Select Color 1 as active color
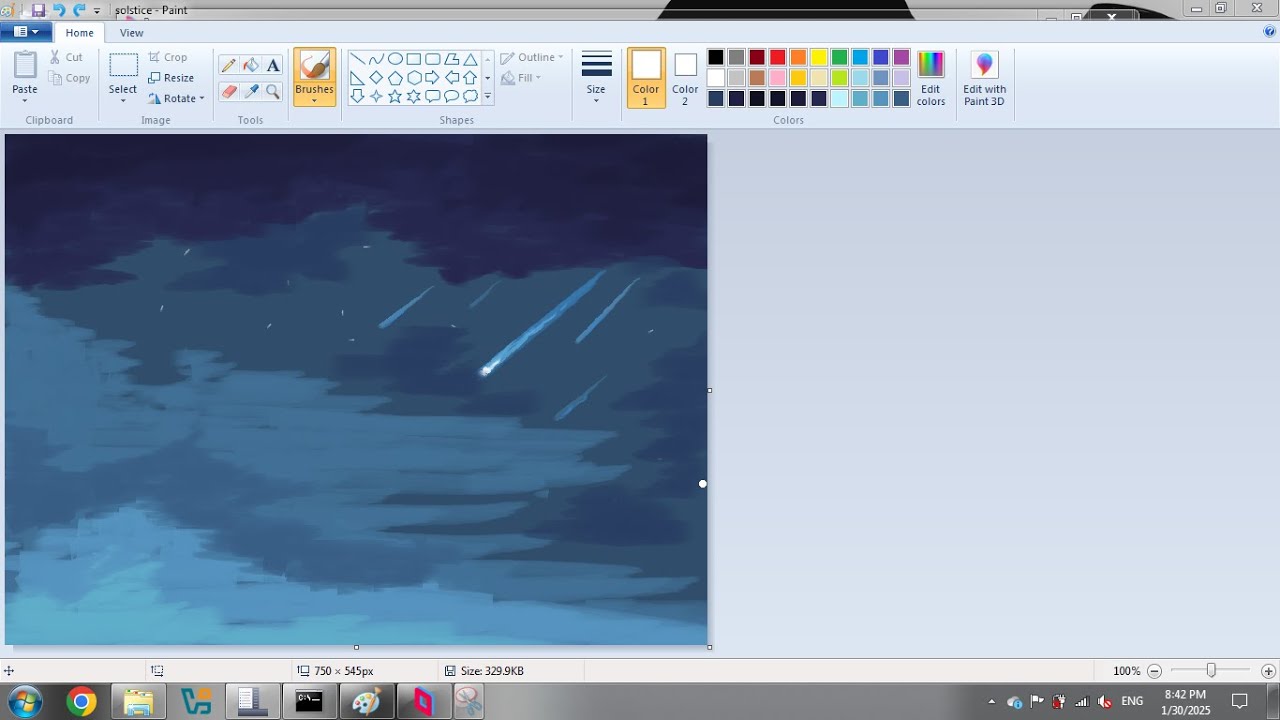 (646, 78)
